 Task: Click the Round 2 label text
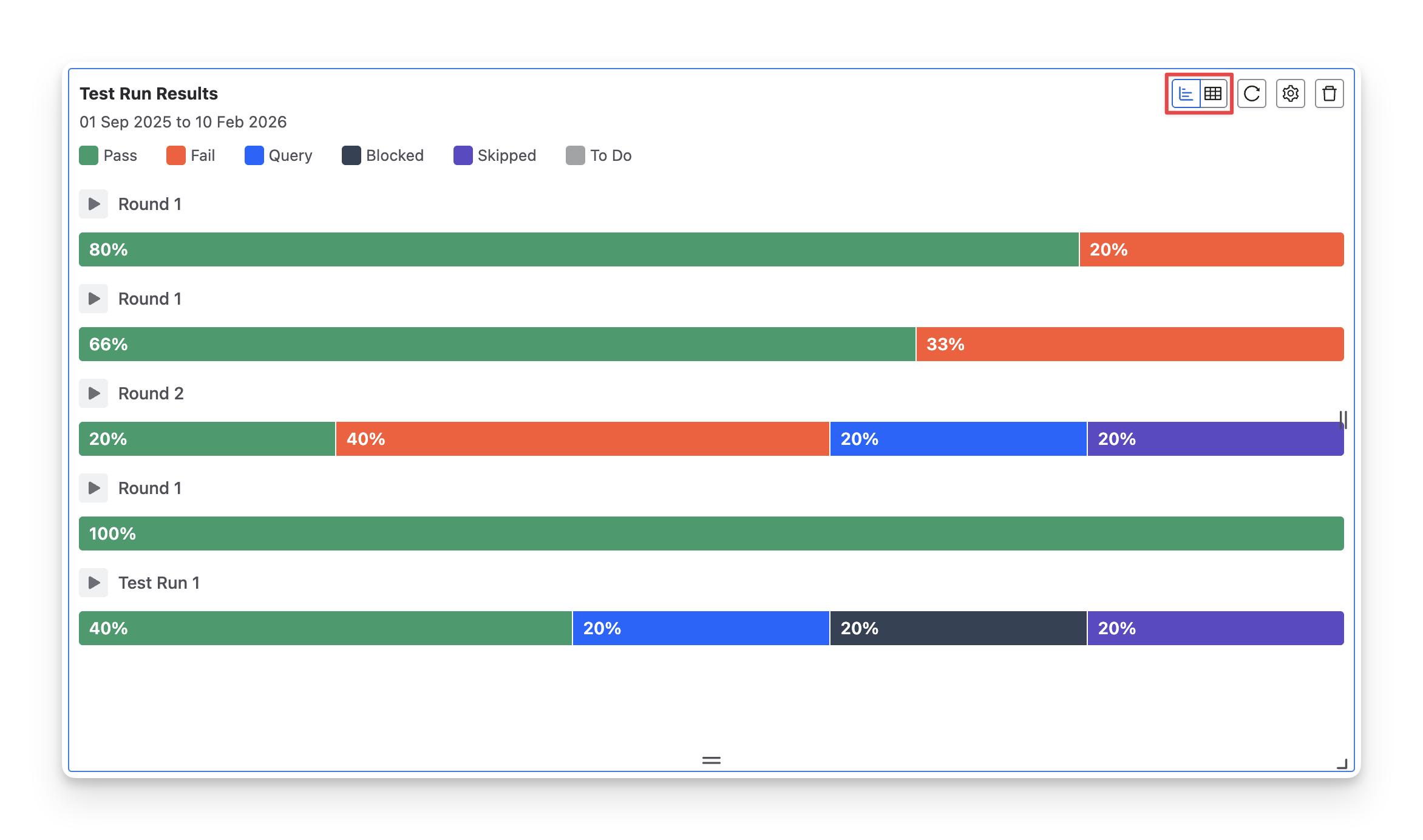(151, 393)
